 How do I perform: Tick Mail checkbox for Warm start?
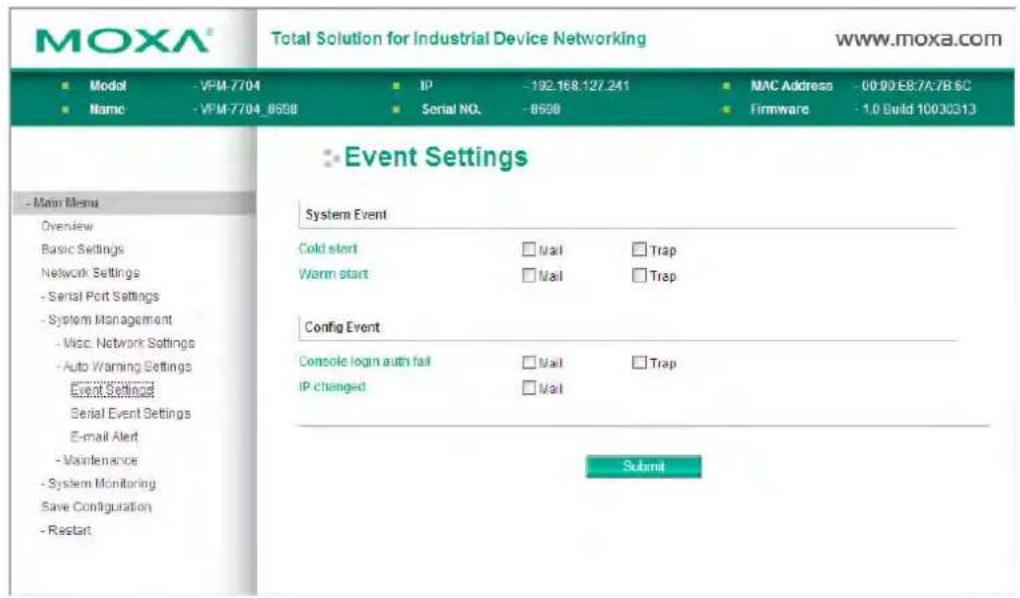[x=529, y=276]
